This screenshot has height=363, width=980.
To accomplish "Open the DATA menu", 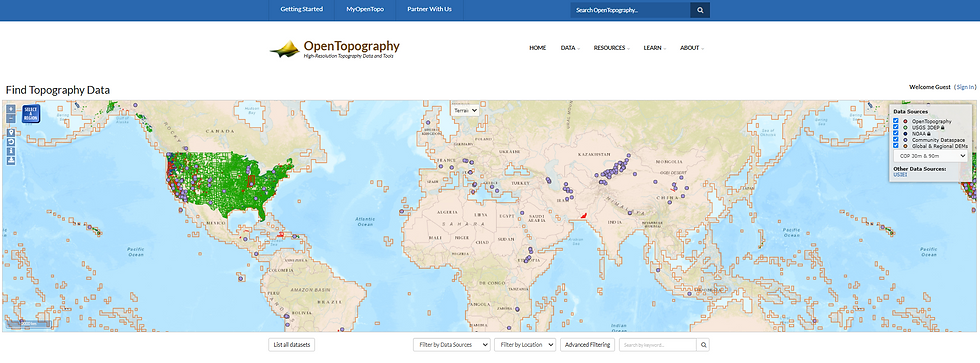I will point(569,48).
